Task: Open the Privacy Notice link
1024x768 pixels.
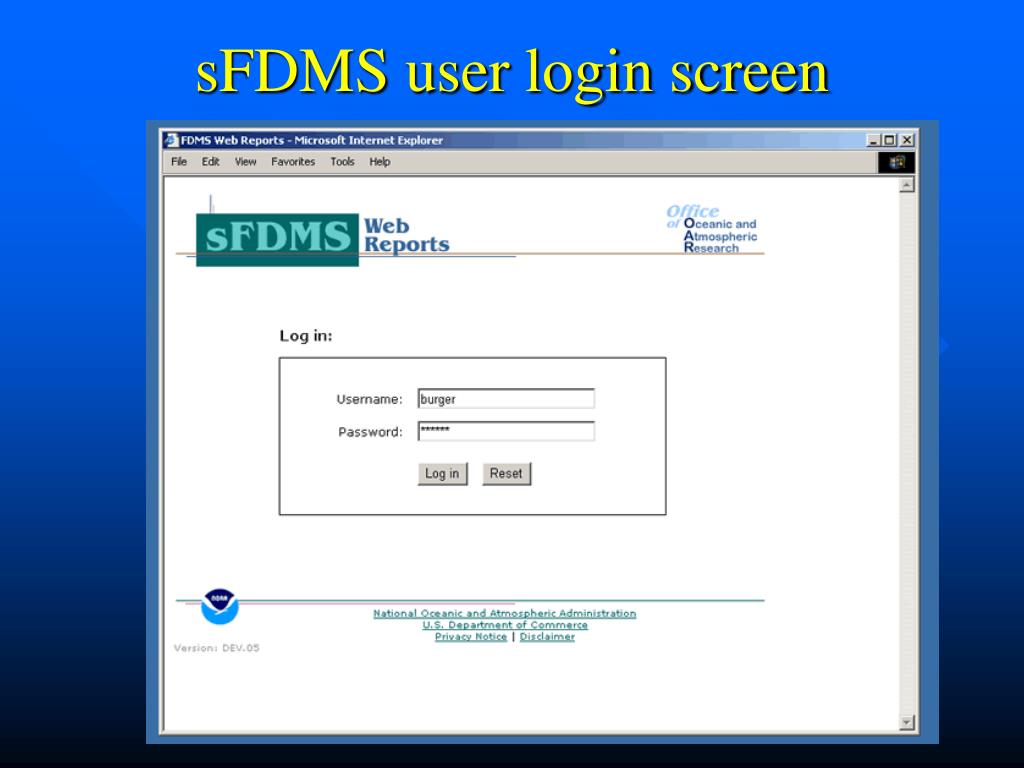Action: pyautogui.click(x=471, y=637)
